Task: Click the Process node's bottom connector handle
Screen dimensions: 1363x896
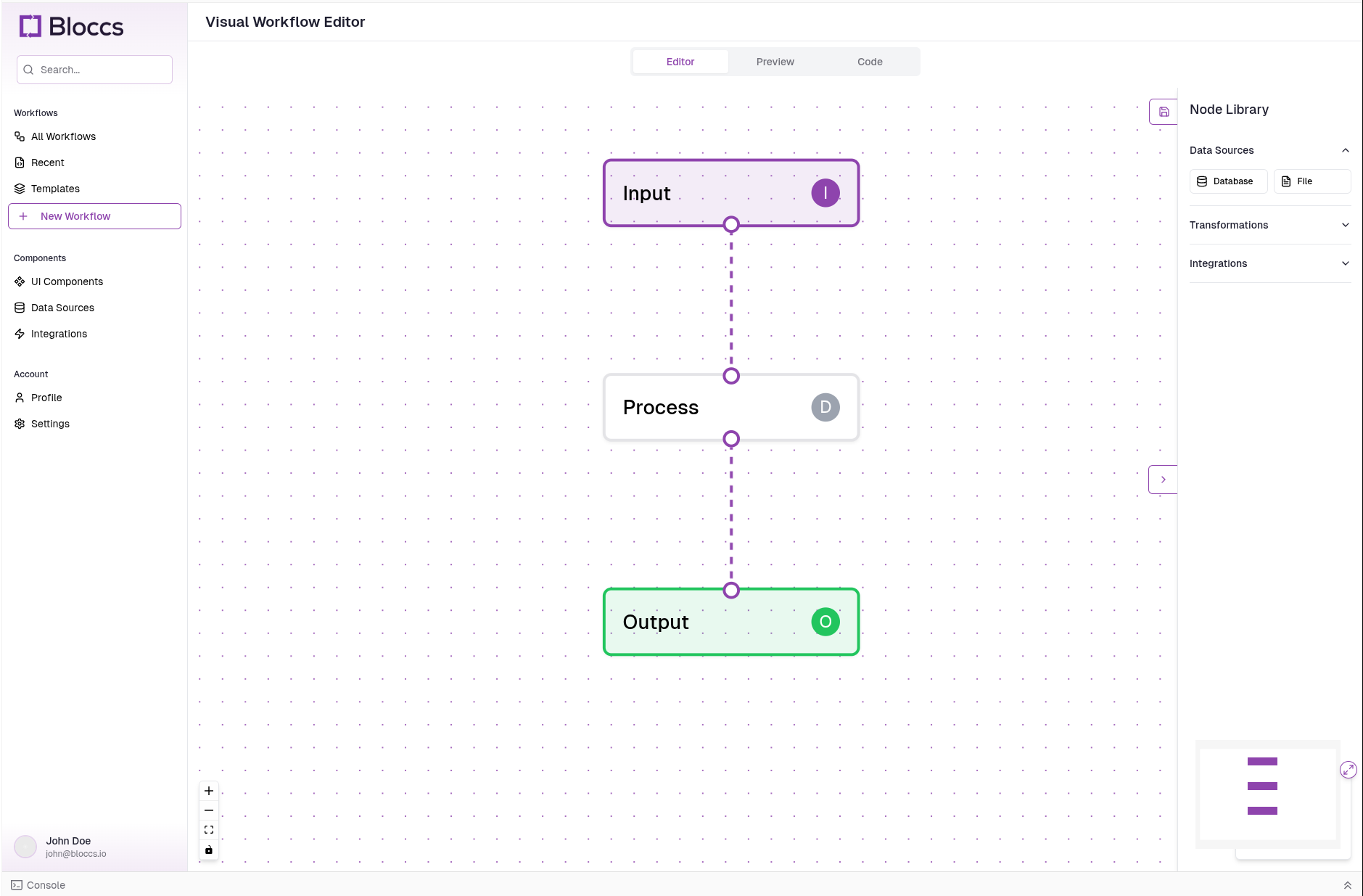Action: point(731,439)
